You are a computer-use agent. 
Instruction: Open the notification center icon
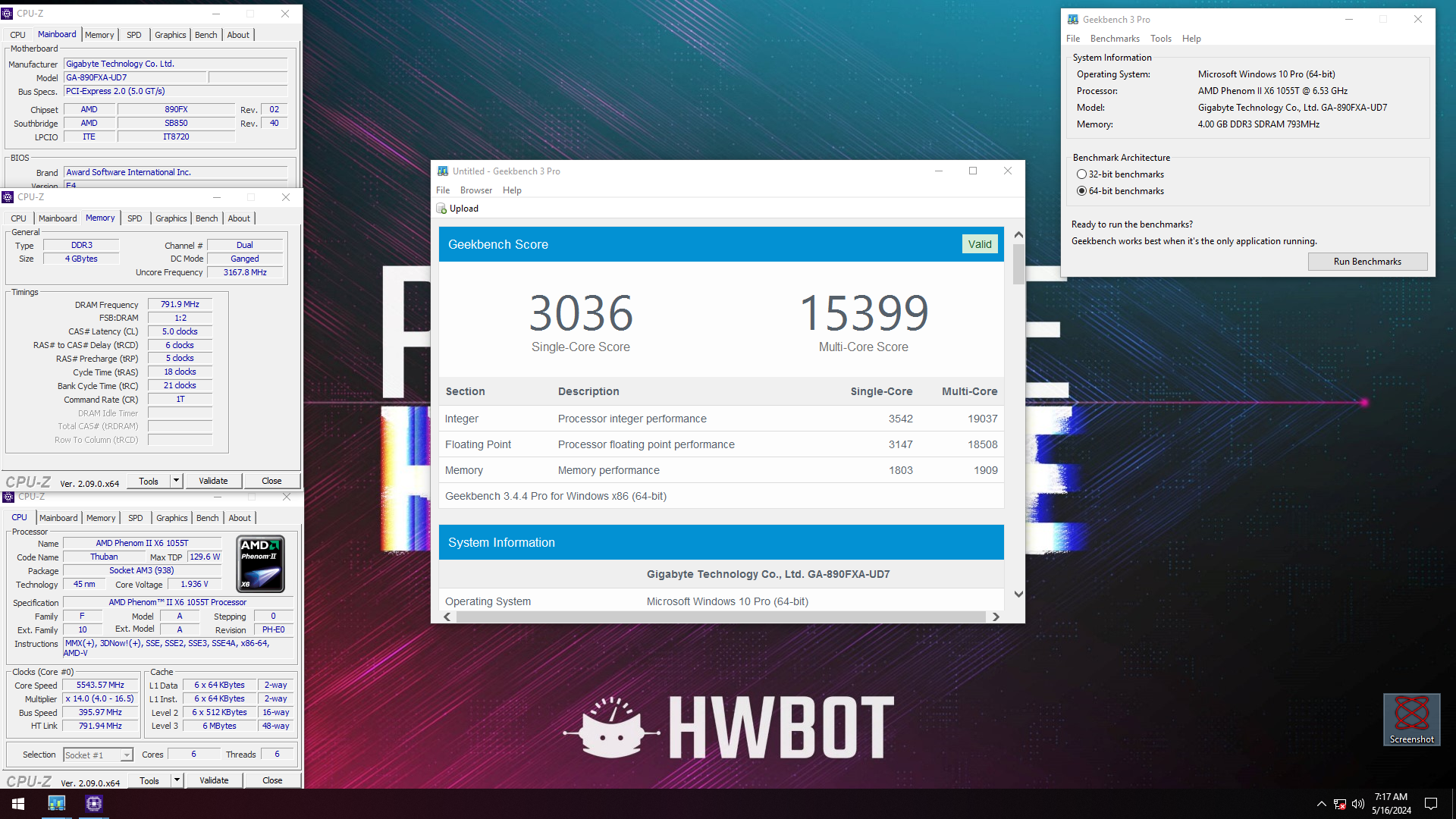(1431, 804)
